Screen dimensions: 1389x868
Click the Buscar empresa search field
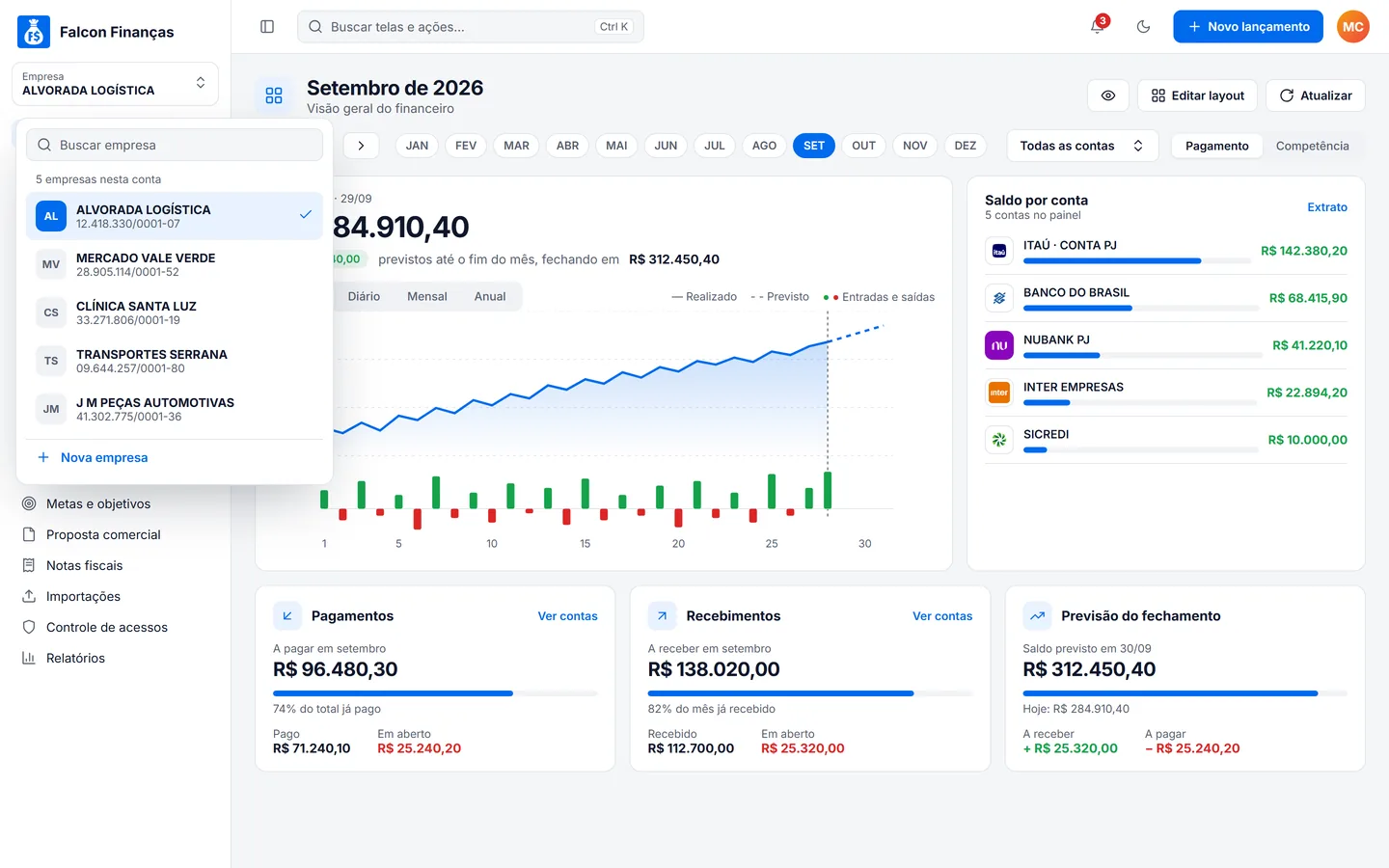point(175,145)
